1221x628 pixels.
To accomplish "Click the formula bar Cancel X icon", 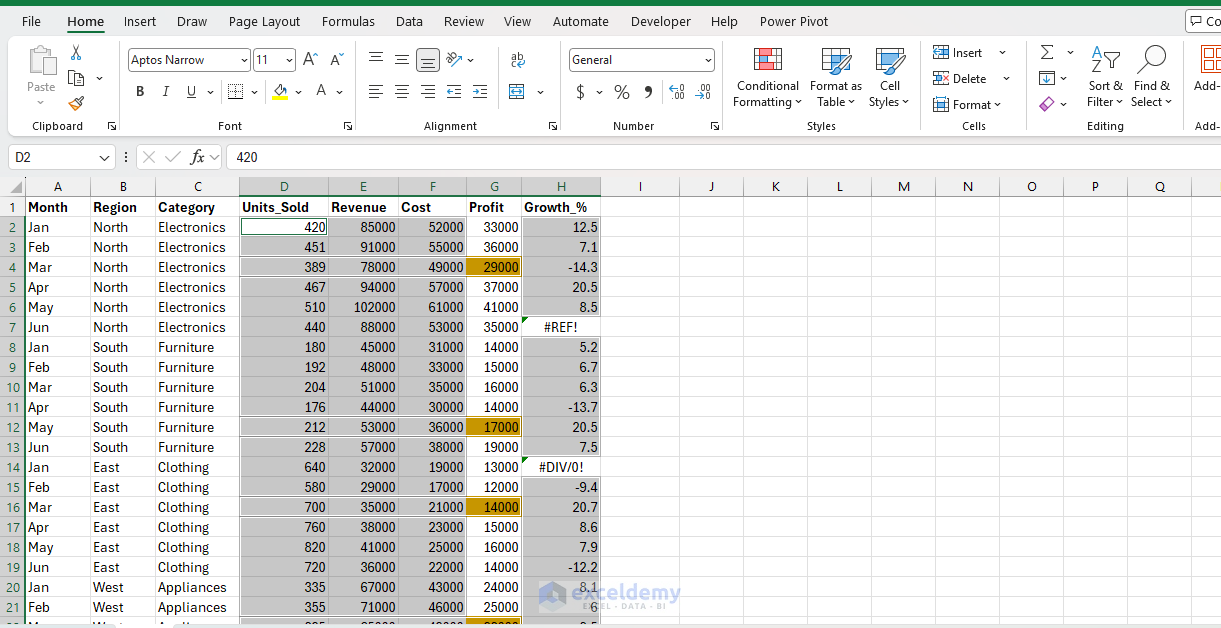I will 149,157.
